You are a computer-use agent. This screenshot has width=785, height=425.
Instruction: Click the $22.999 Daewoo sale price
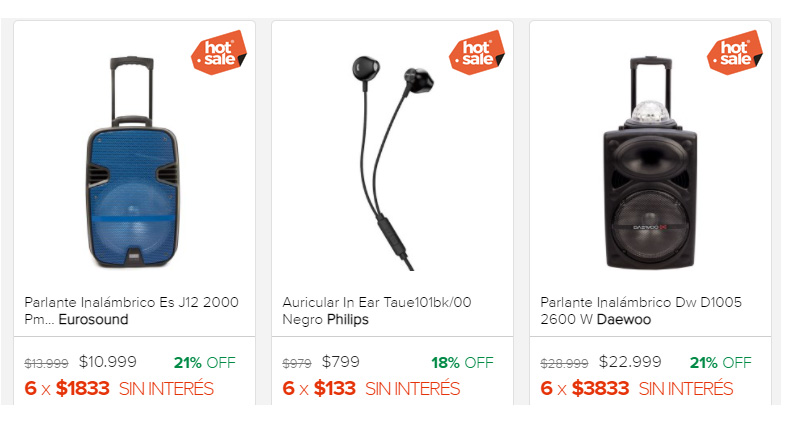tap(630, 362)
